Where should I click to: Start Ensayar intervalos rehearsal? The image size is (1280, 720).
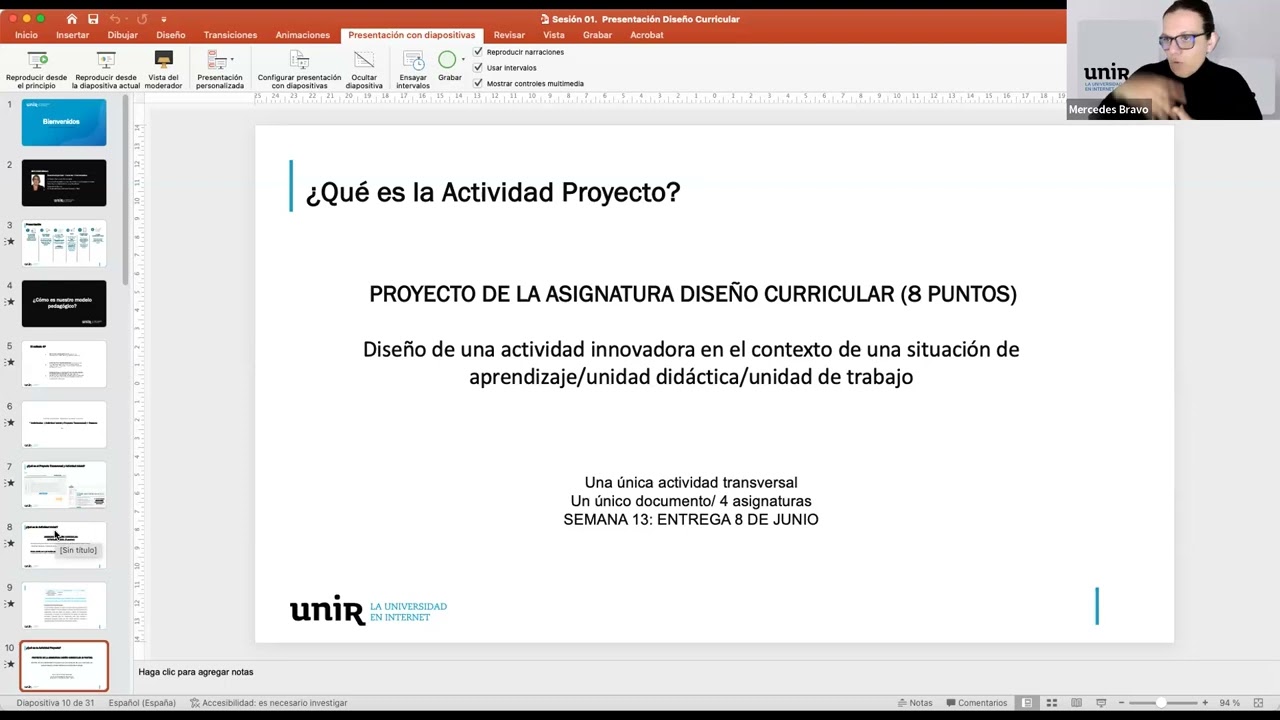(x=413, y=70)
